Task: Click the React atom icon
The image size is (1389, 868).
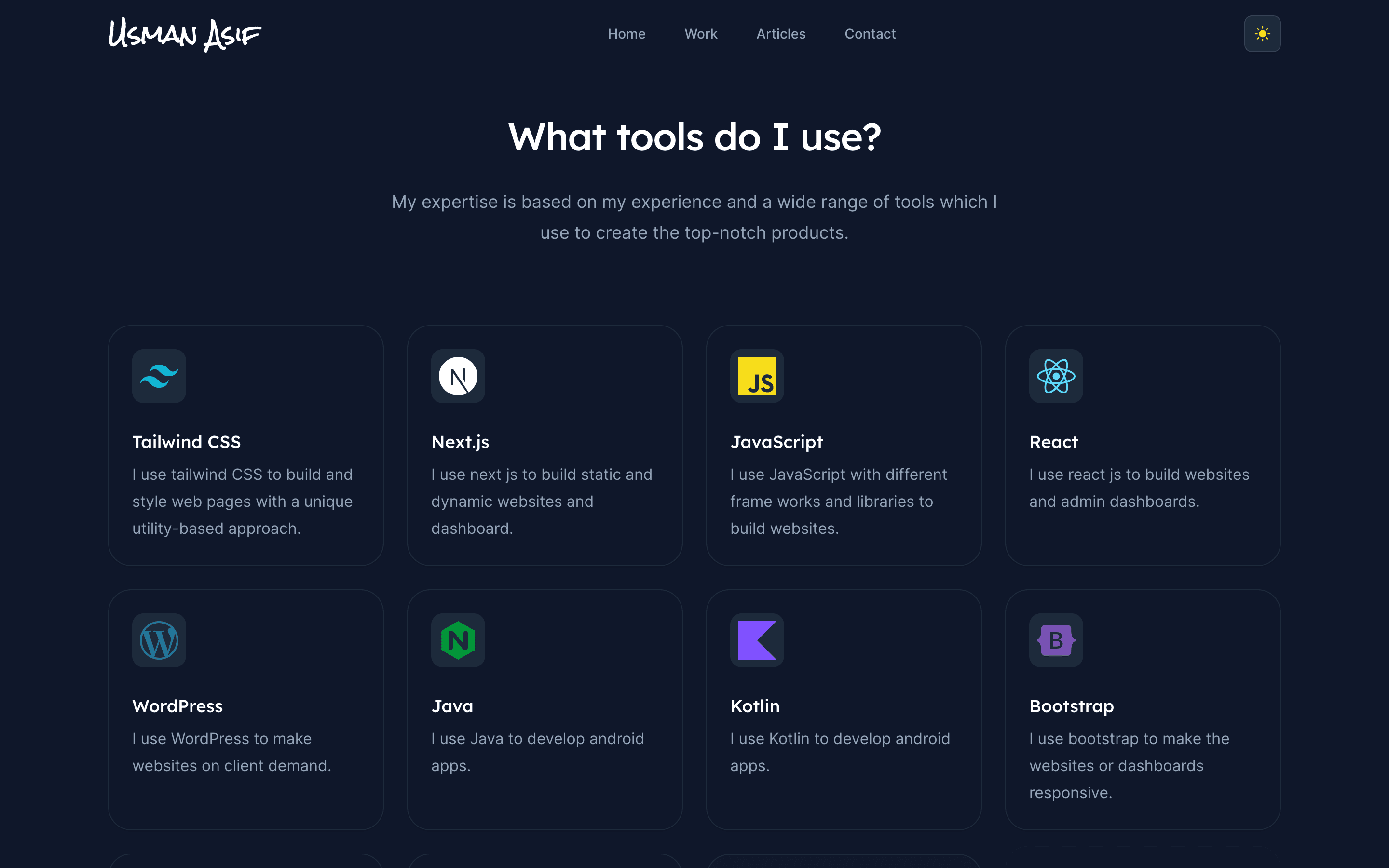Action: pos(1056,376)
